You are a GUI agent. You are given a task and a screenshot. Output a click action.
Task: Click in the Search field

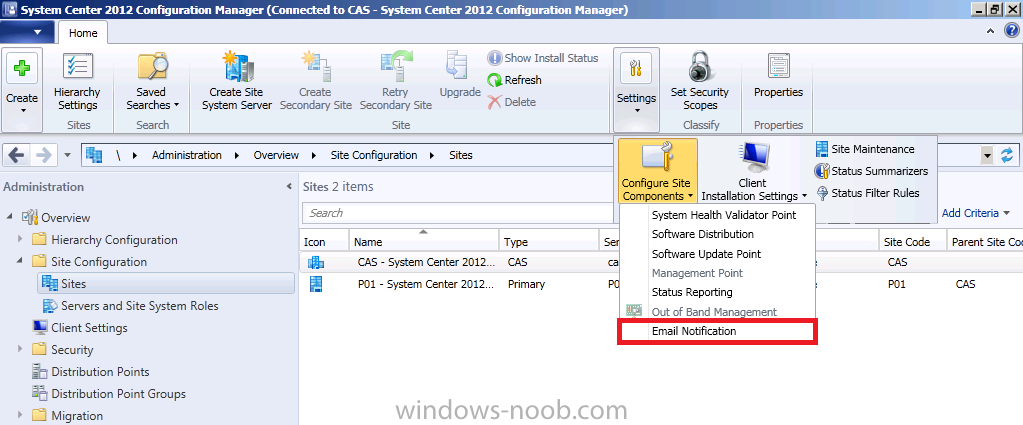(x=457, y=213)
